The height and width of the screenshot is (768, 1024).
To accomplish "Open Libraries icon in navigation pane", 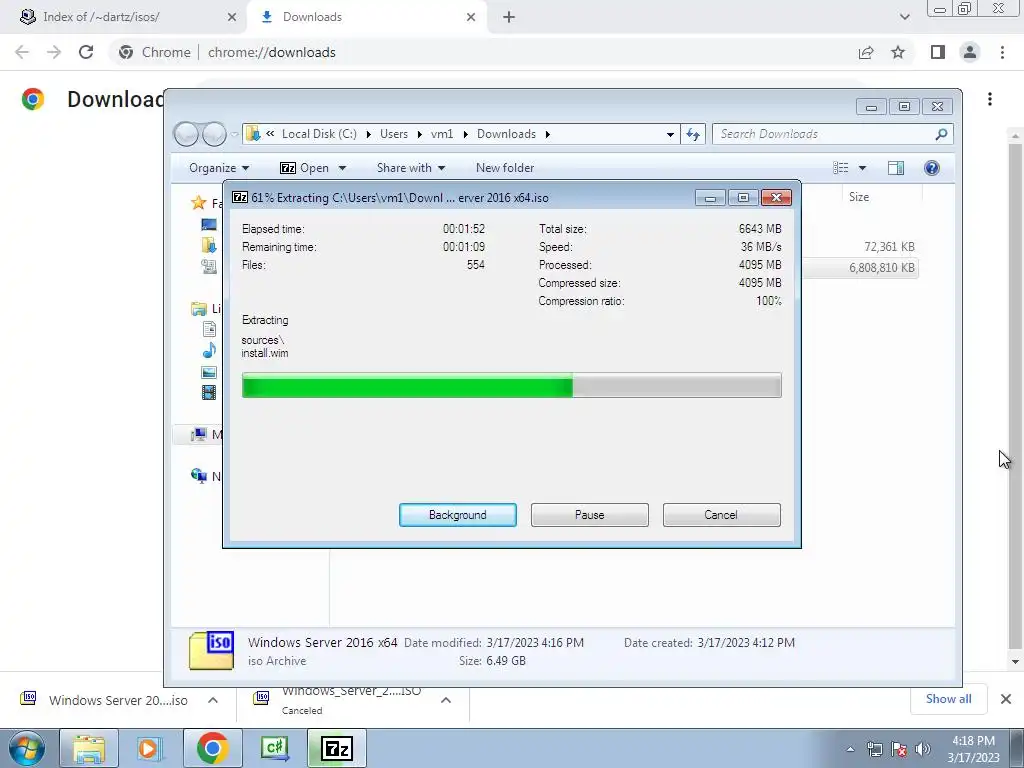I will pyautogui.click(x=199, y=309).
